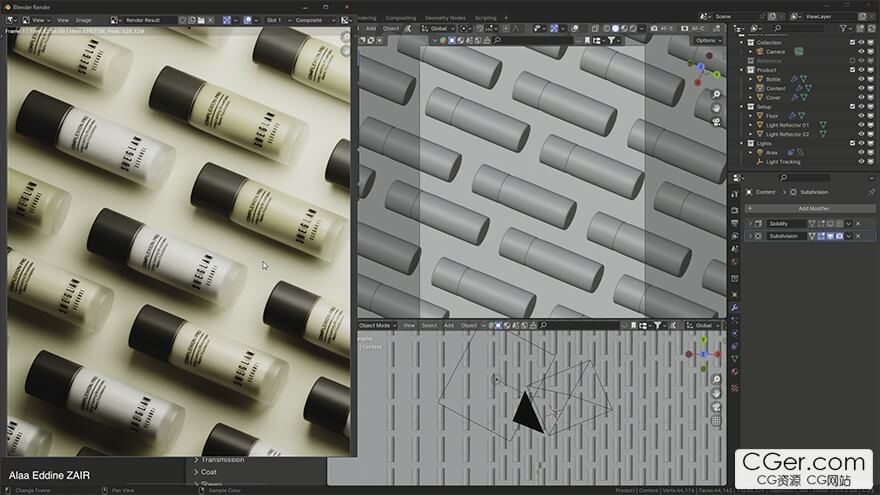This screenshot has height=495, width=880.
Task: Open the Composite layer dropdown
Action: 315,20
